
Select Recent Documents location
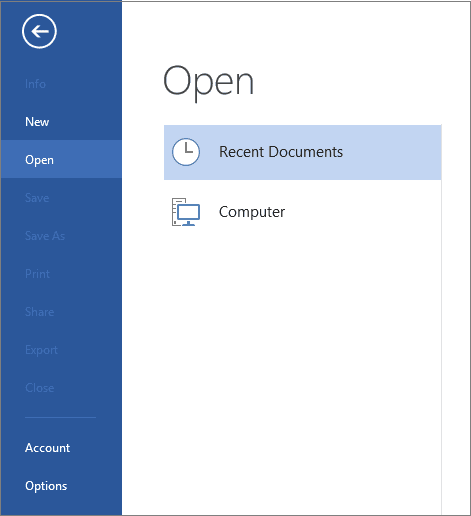[x=303, y=152]
